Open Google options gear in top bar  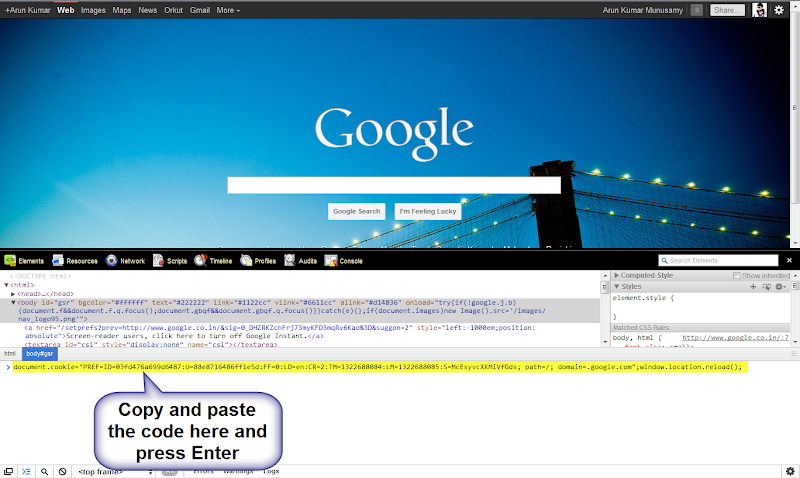click(779, 10)
